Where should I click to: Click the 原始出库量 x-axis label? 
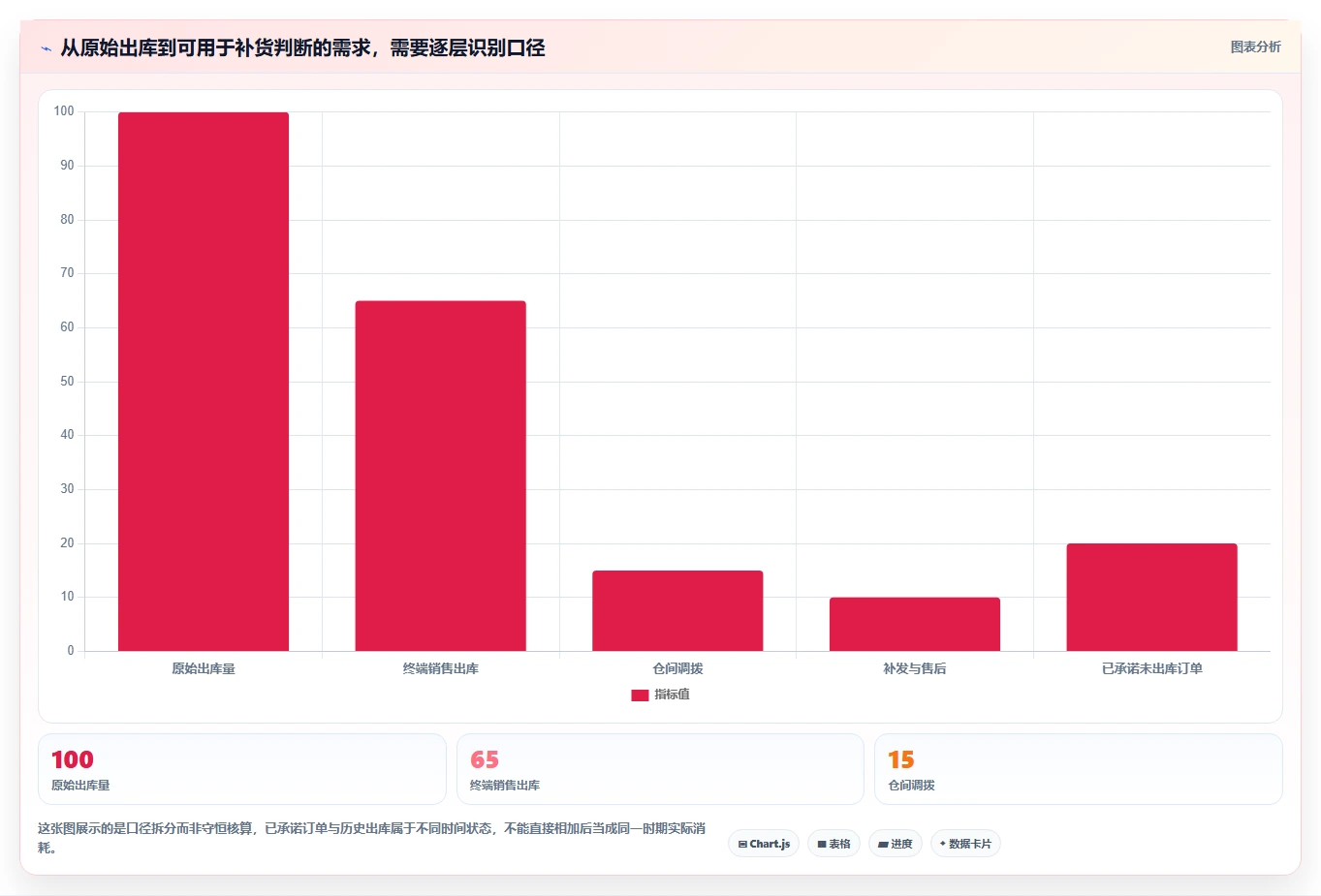tap(204, 668)
